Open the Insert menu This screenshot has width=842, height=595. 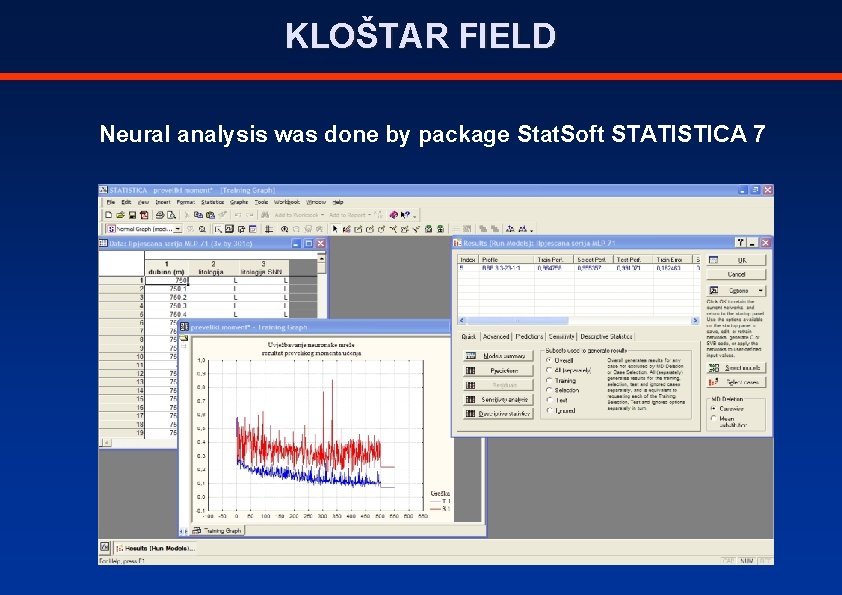click(163, 202)
